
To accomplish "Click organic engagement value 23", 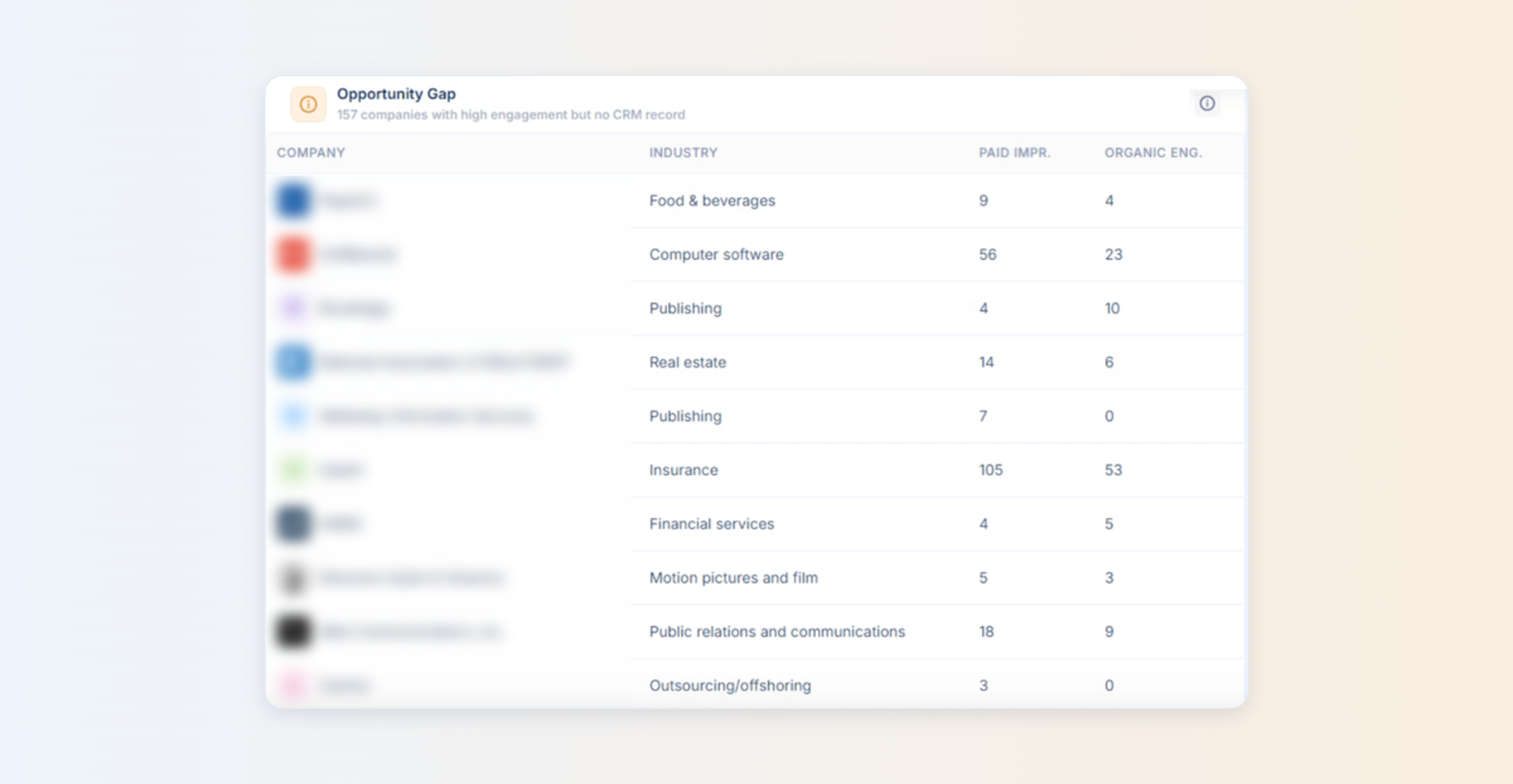I will [1113, 255].
